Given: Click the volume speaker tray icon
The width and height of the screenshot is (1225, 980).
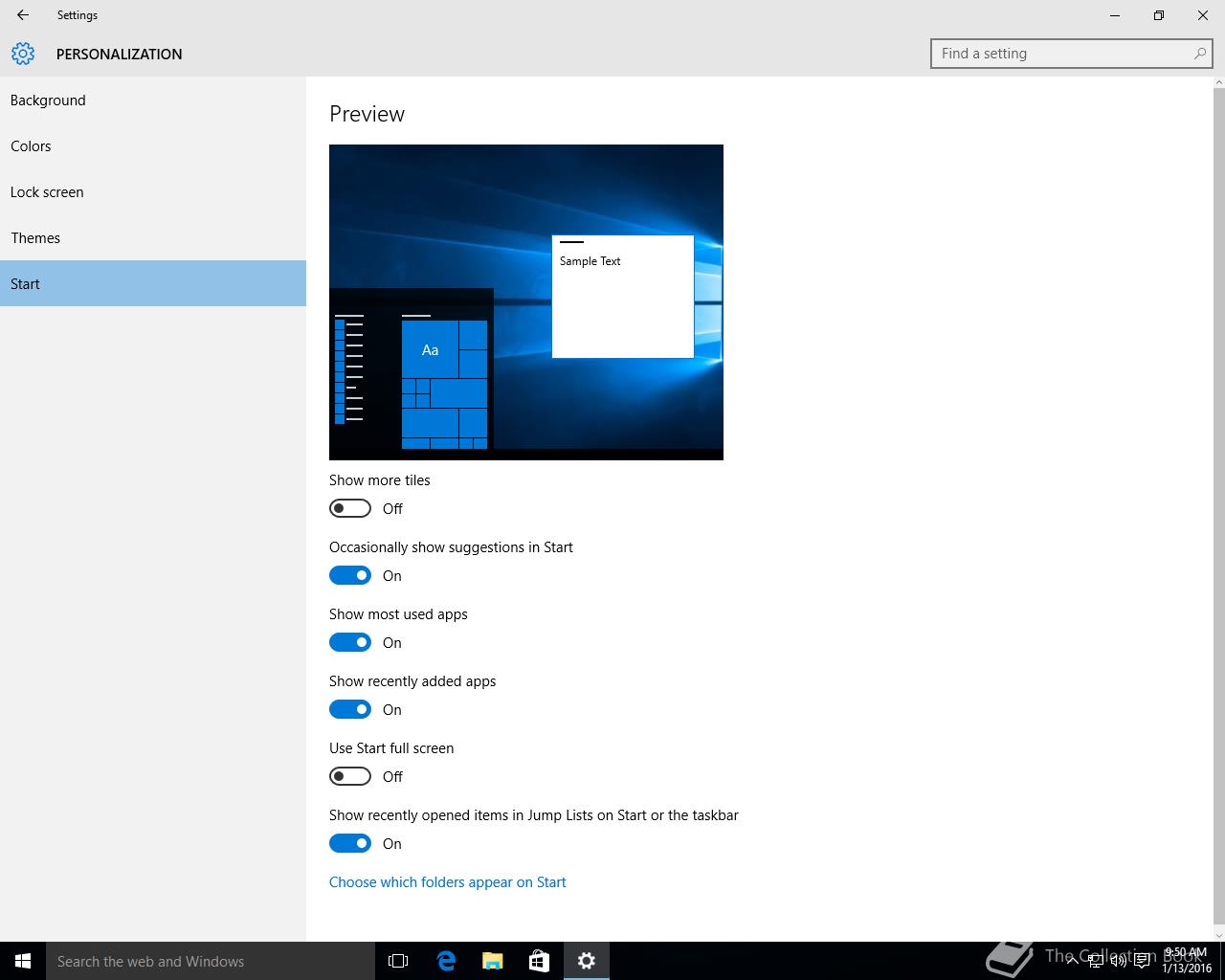Looking at the screenshot, I should [1118, 961].
